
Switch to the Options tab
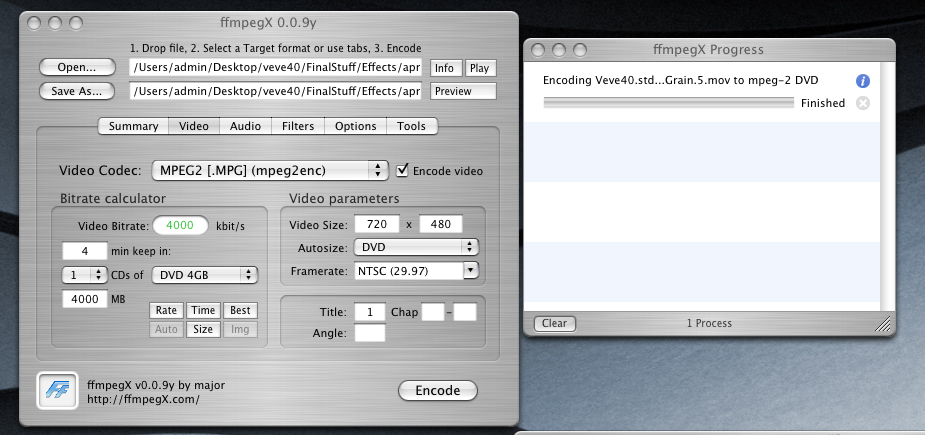coord(356,126)
